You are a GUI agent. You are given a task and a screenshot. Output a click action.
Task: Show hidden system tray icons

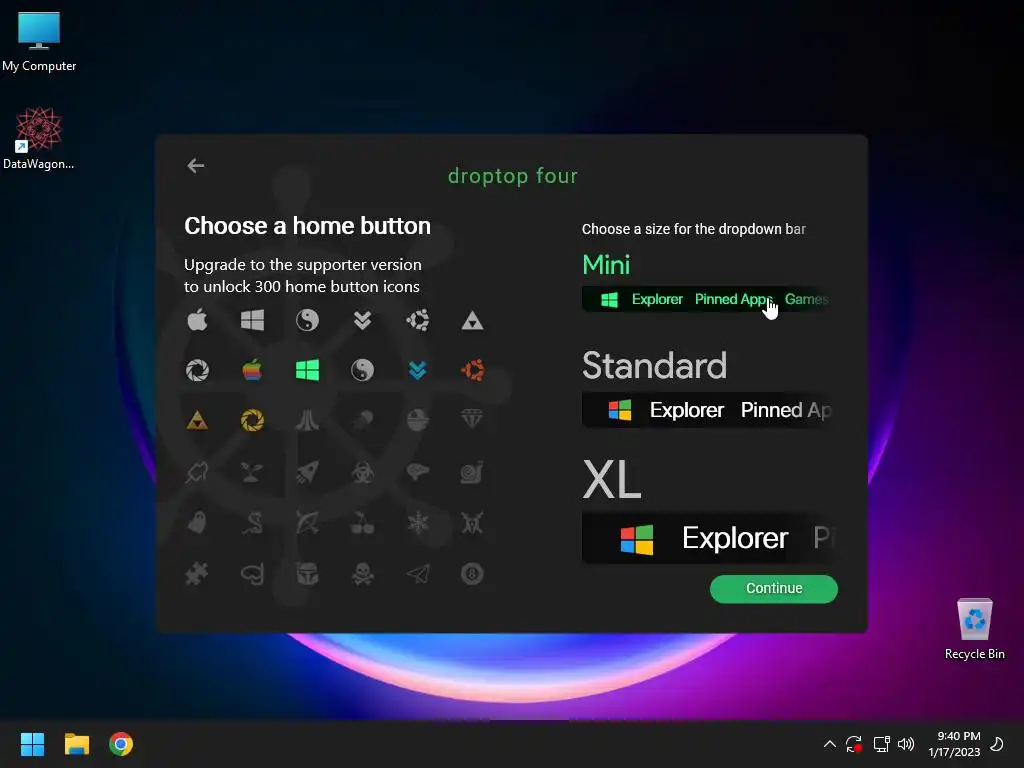[829, 744]
